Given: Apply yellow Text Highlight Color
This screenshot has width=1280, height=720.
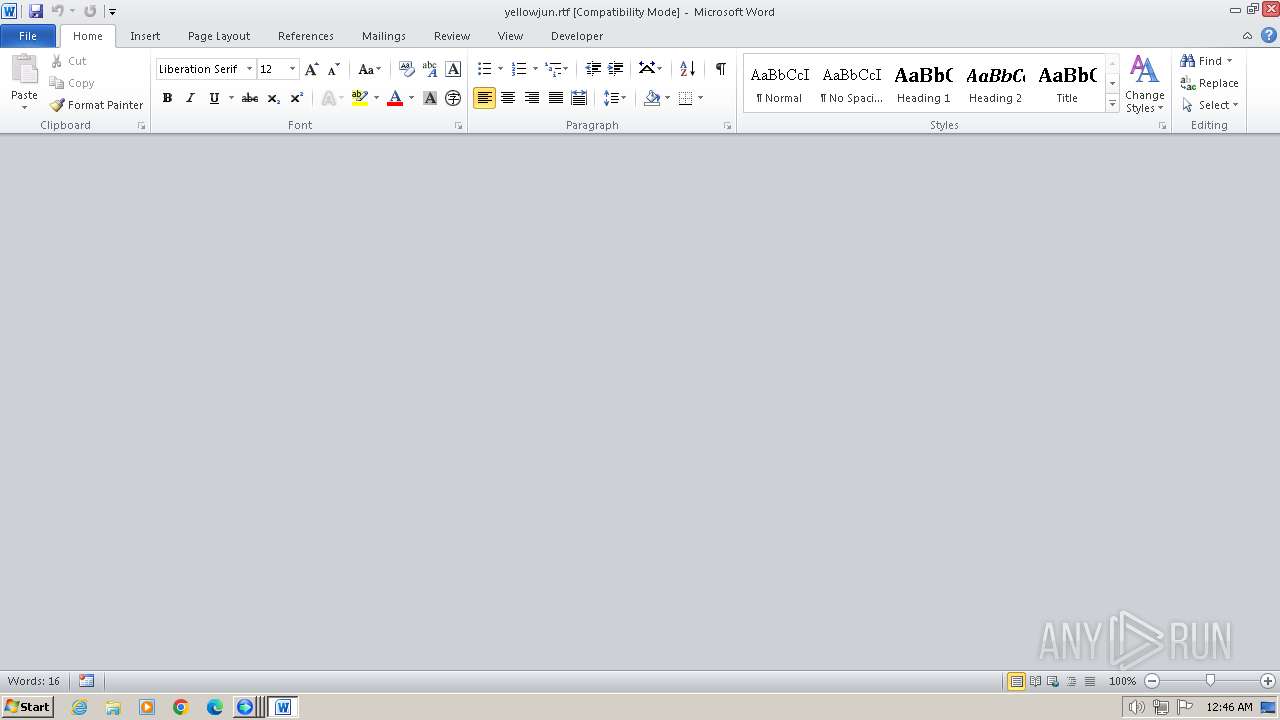Looking at the screenshot, I should 360,98.
